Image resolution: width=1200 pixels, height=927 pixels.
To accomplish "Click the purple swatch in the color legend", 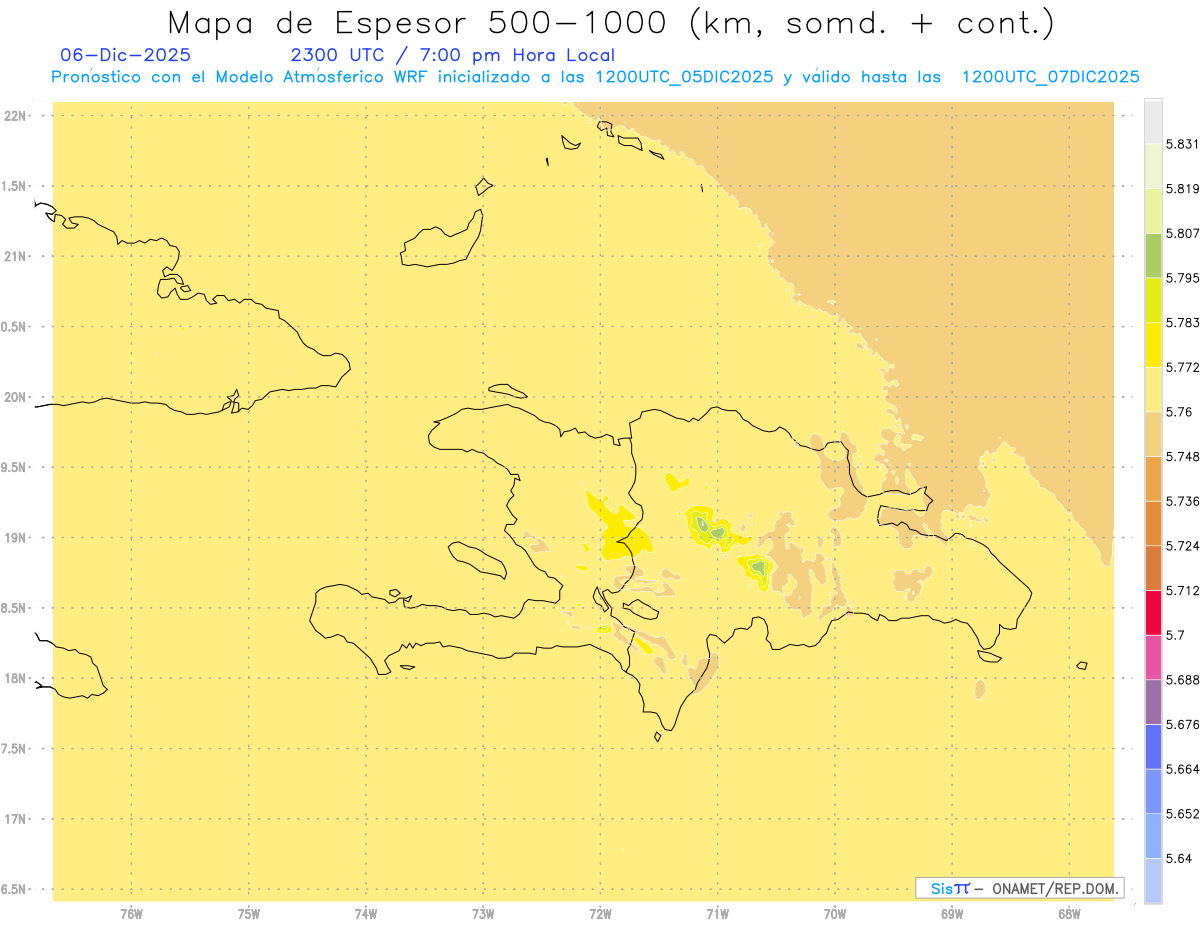I will 1153,701.
